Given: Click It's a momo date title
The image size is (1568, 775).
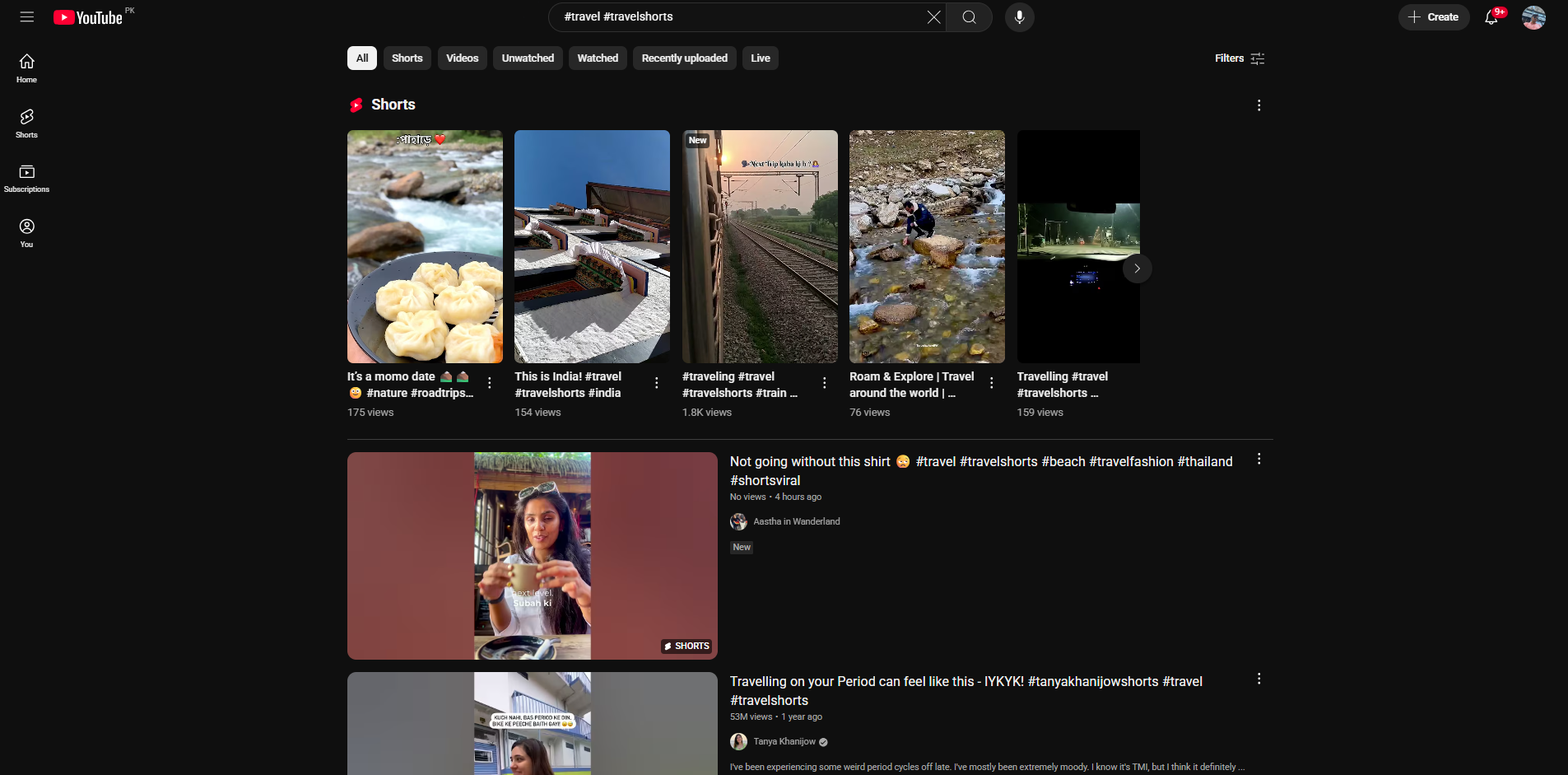Looking at the screenshot, I should pyautogui.click(x=410, y=385).
